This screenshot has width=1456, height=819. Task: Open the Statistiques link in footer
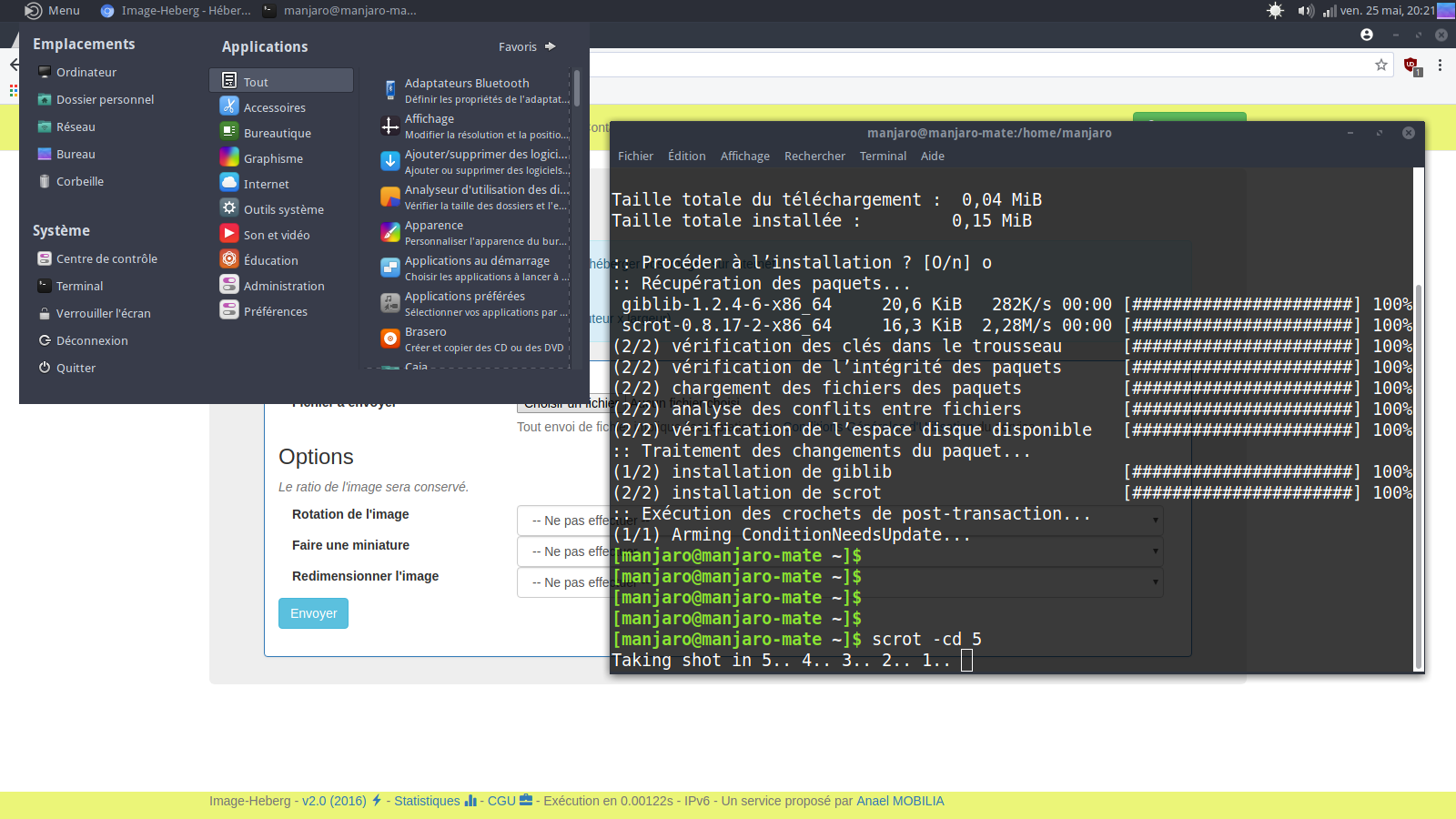[427, 801]
